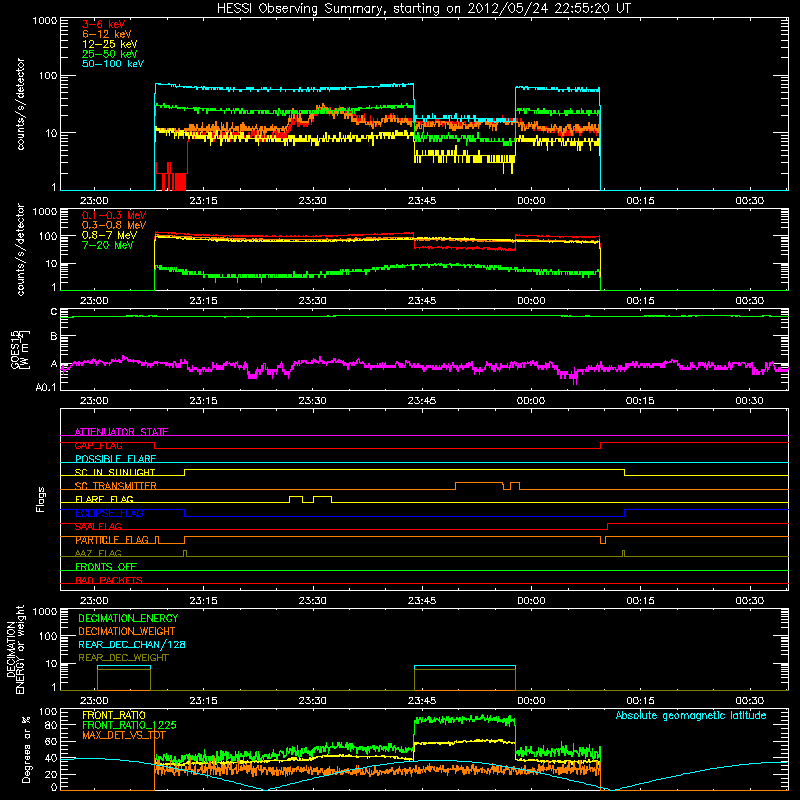
Task: Click the AAZ_FLAG spike near 00:12
Action: point(623,553)
